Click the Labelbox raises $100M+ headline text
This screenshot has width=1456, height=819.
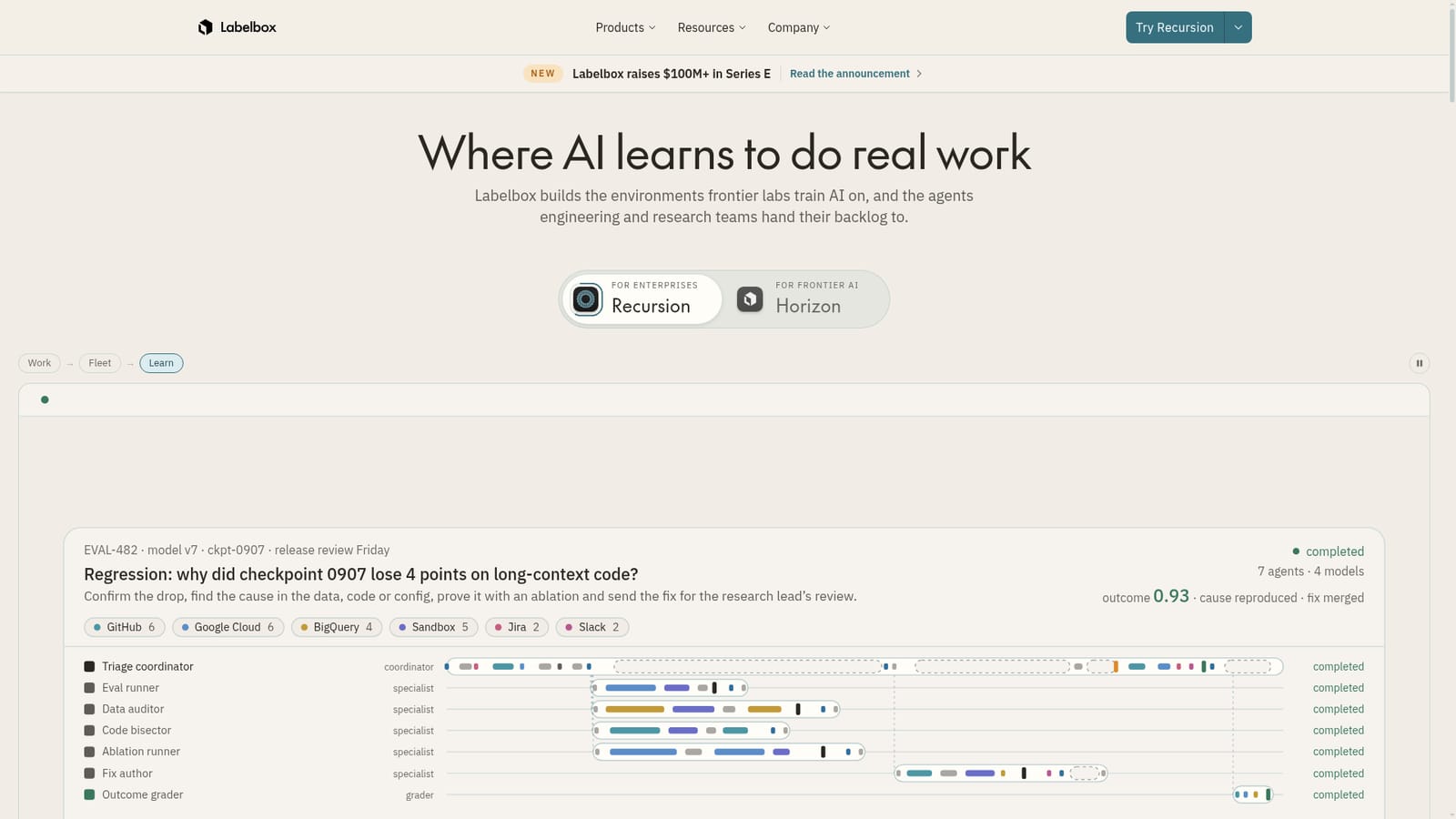[x=672, y=74]
